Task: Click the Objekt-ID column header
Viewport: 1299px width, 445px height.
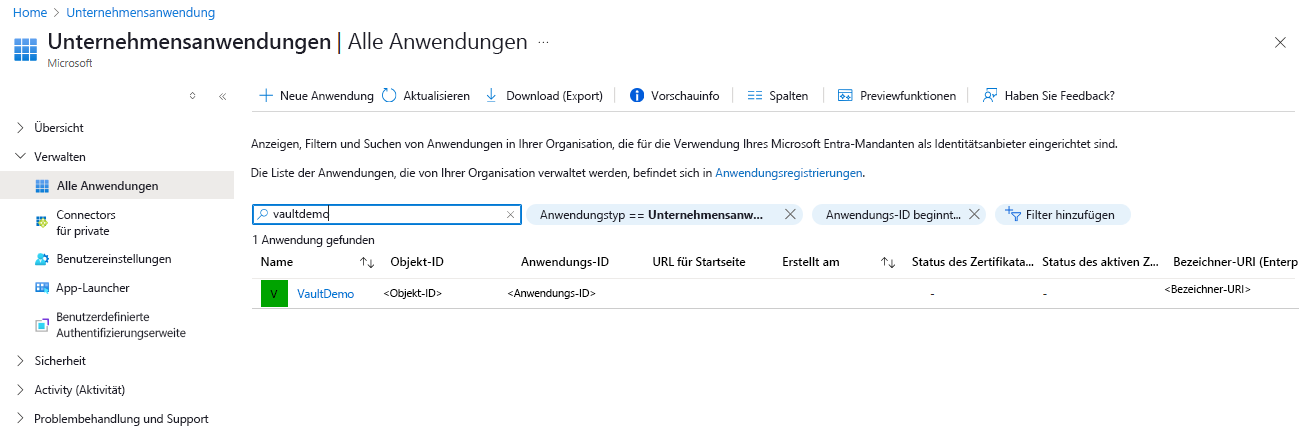Action: pyautogui.click(x=417, y=262)
